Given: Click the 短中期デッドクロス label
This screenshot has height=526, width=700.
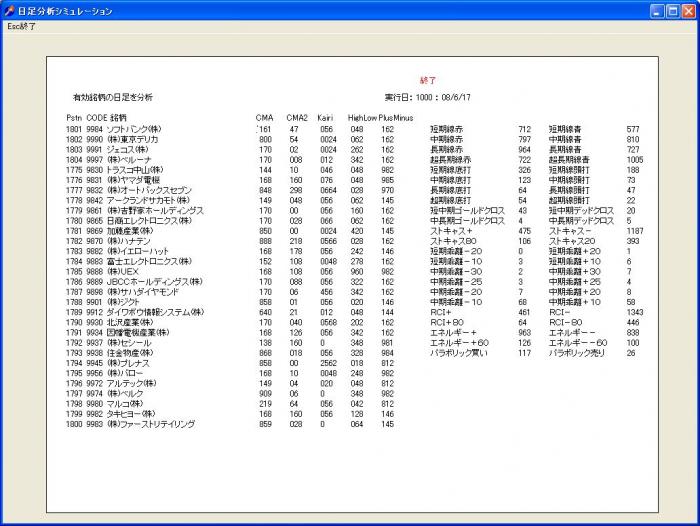Looking at the screenshot, I should pyautogui.click(x=581, y=211).
